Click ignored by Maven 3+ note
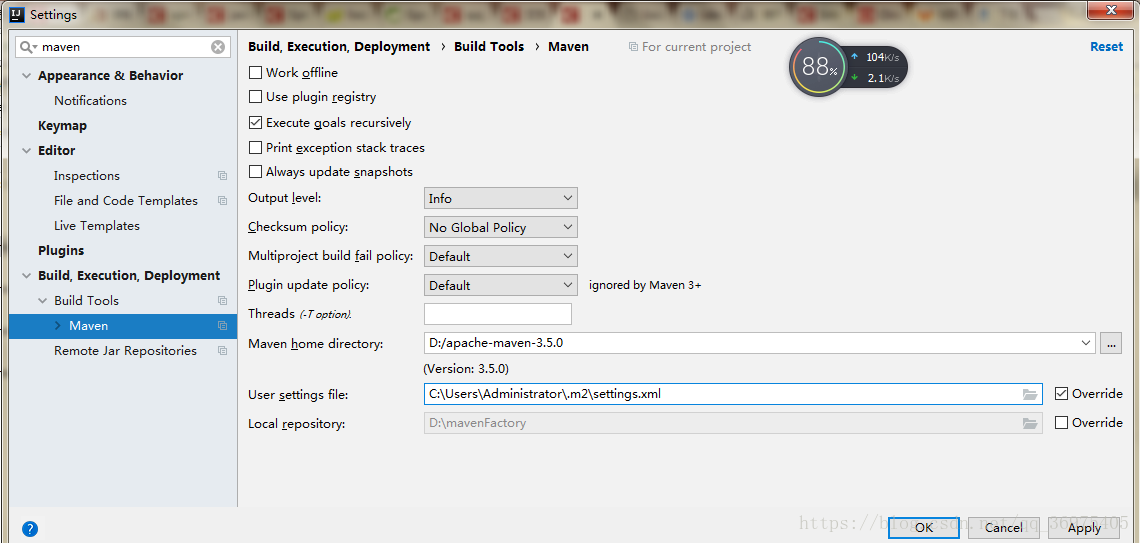This screenshot has height=543, width=1140. click(x=645, y=286)
